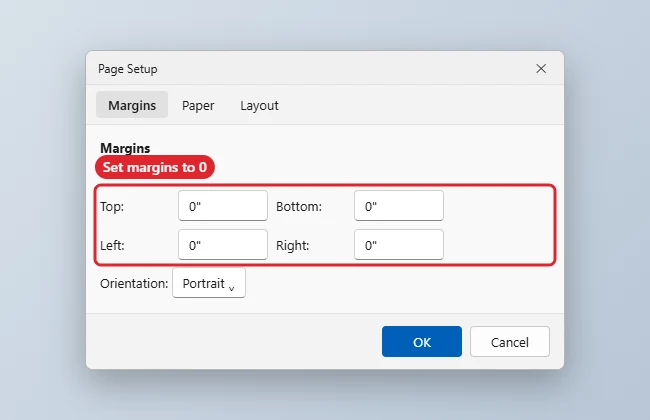Open the Paper tab
The width and height of the screenshot is (650, 420).
[198, 105]
